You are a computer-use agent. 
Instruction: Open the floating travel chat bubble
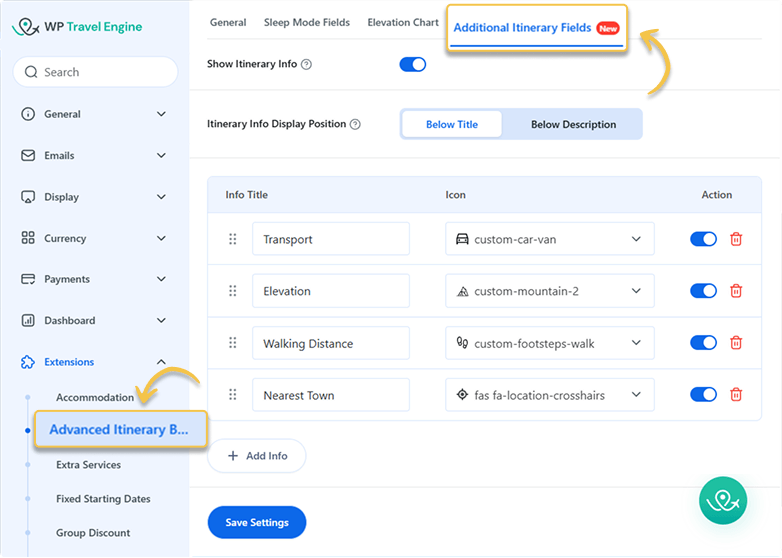point(725,500)
